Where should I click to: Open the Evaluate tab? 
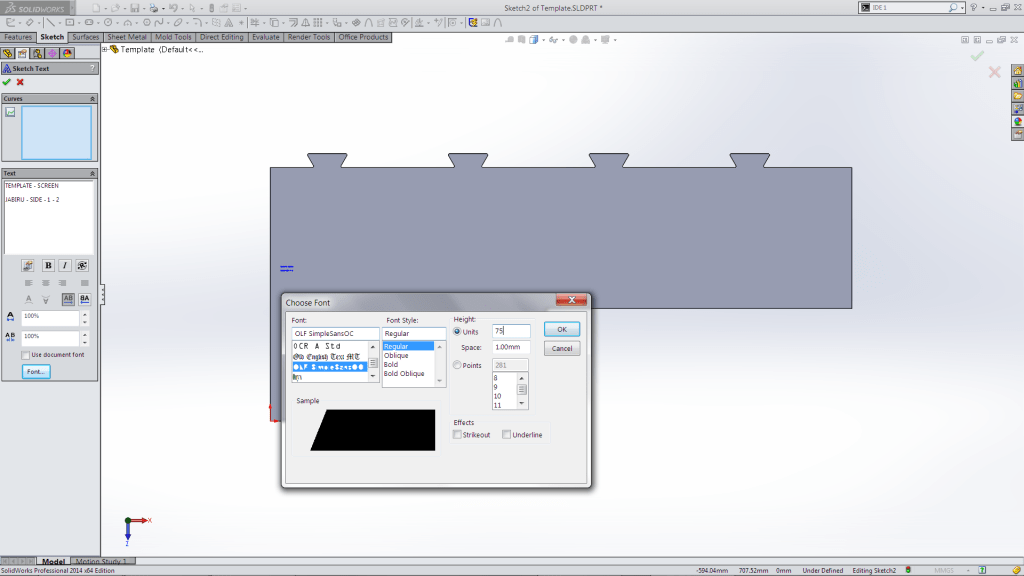(265, 37)
